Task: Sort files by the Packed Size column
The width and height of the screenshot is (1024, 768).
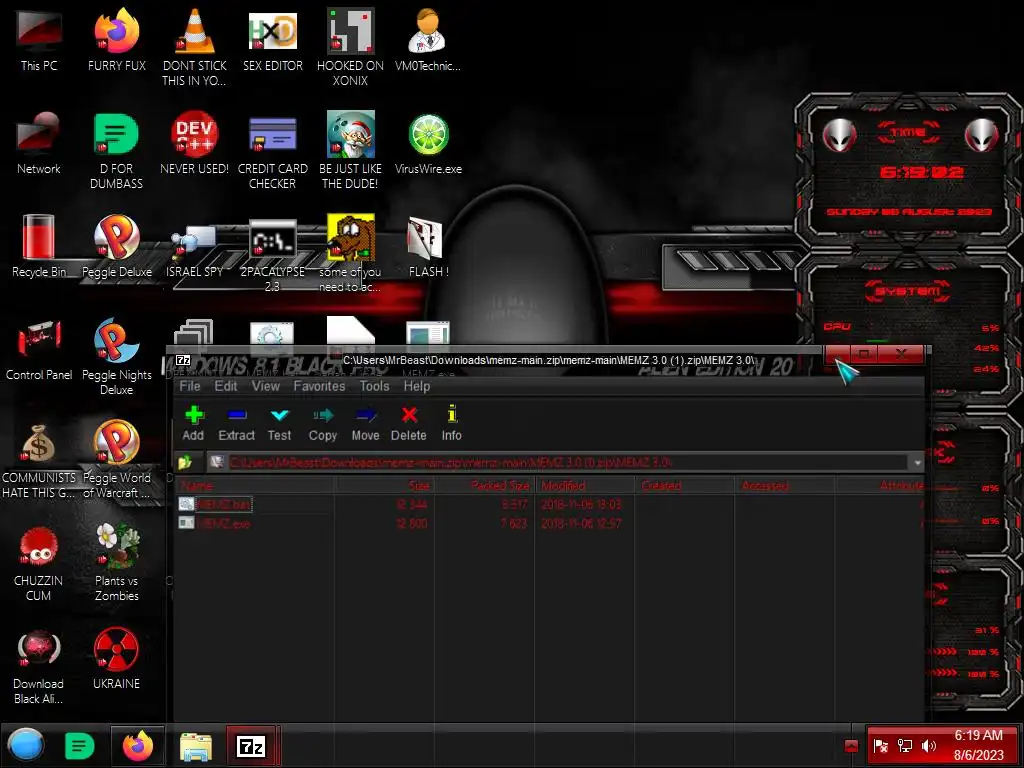Action: pos(485,485)
